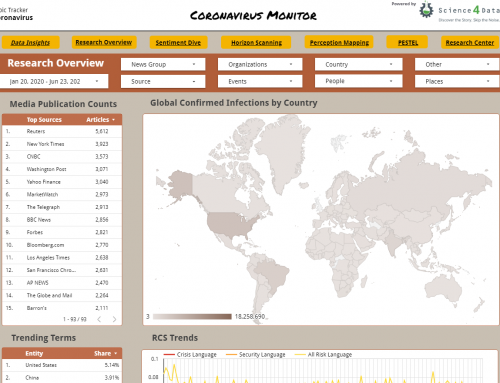Expand the Events filter dropdown
Image resolution: width=500 pixels, height=383 pixels.
(x=260, y=81)
